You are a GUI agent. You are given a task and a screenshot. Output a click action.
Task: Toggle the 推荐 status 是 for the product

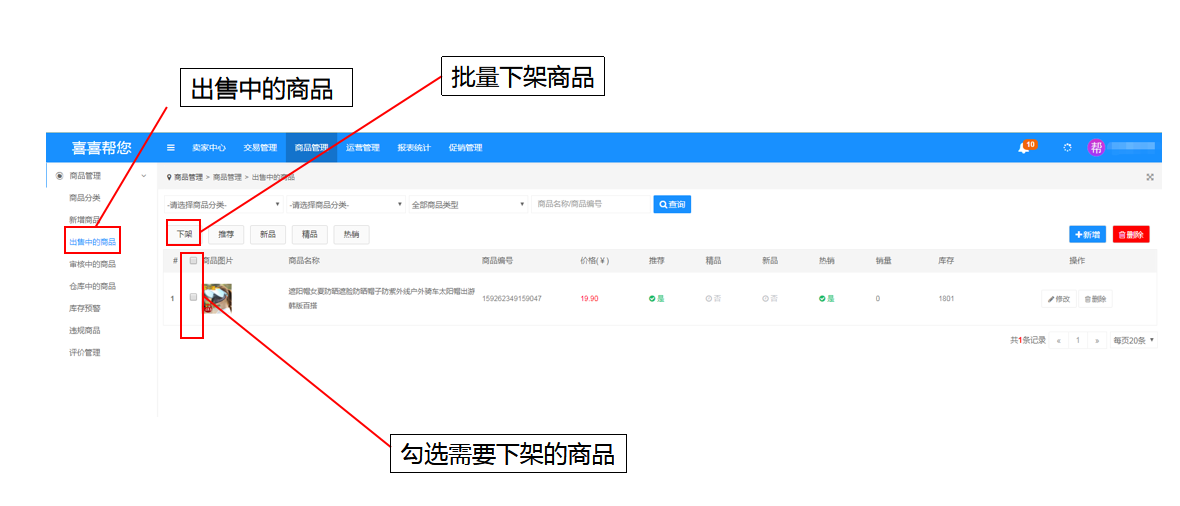point(657,299)
